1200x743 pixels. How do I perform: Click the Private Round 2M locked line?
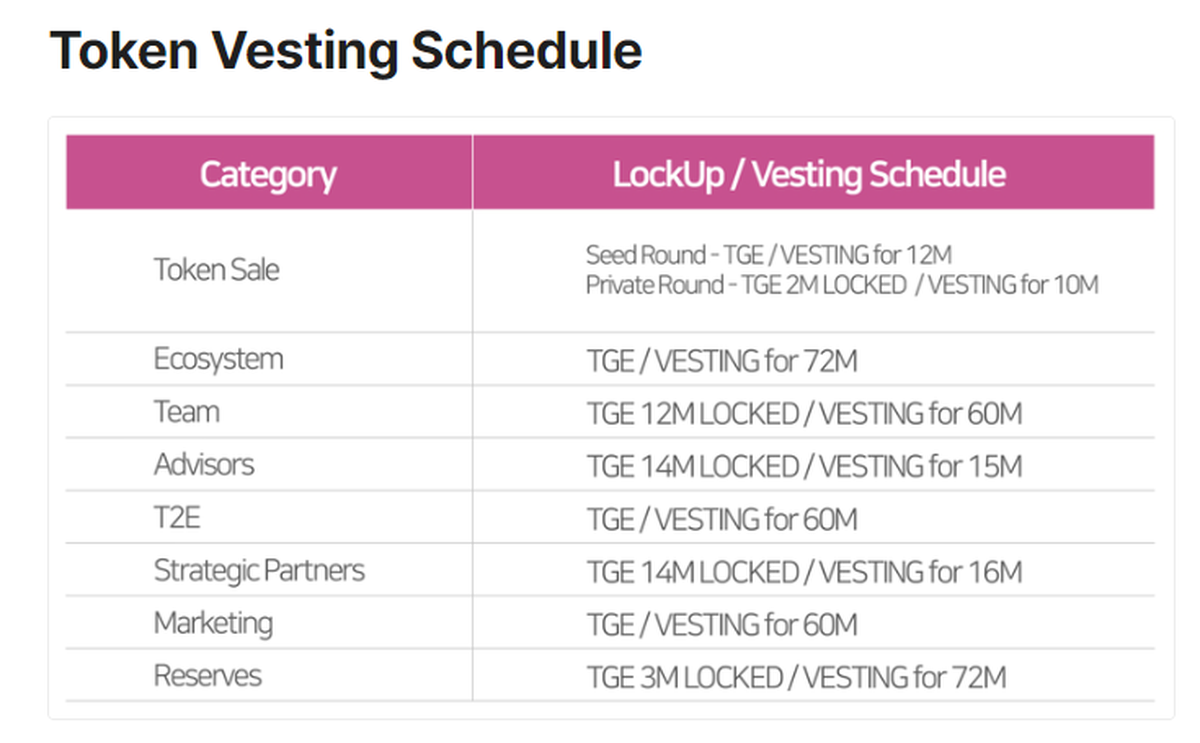pos(842,285)
